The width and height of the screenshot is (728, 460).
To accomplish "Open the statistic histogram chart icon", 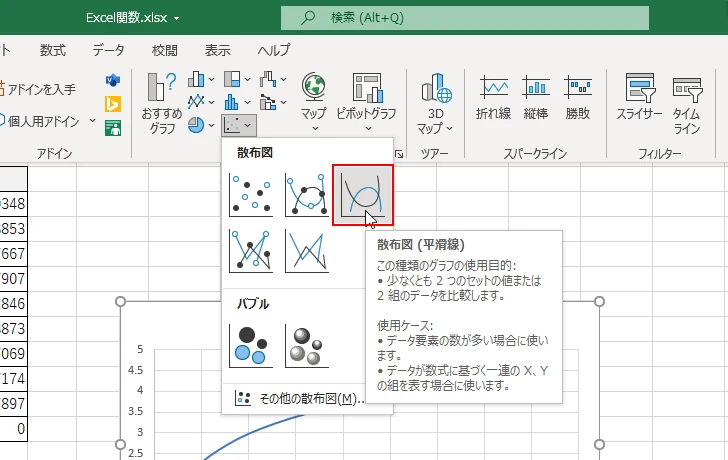I will point(232,102).
